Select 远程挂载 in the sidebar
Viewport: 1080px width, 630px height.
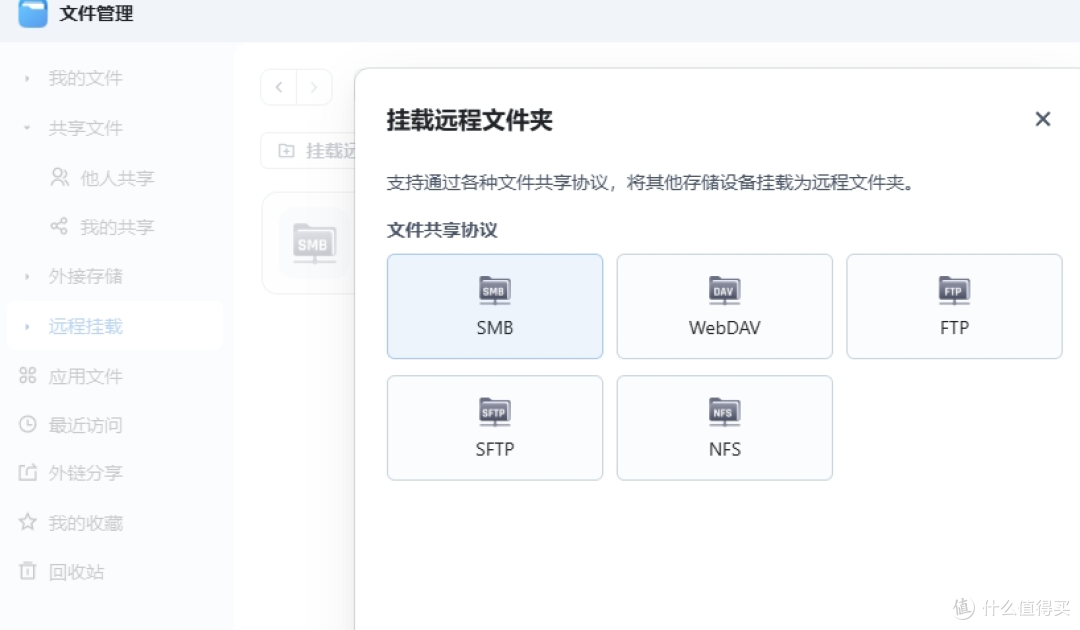pyautogui.click(x=86, y=326)
